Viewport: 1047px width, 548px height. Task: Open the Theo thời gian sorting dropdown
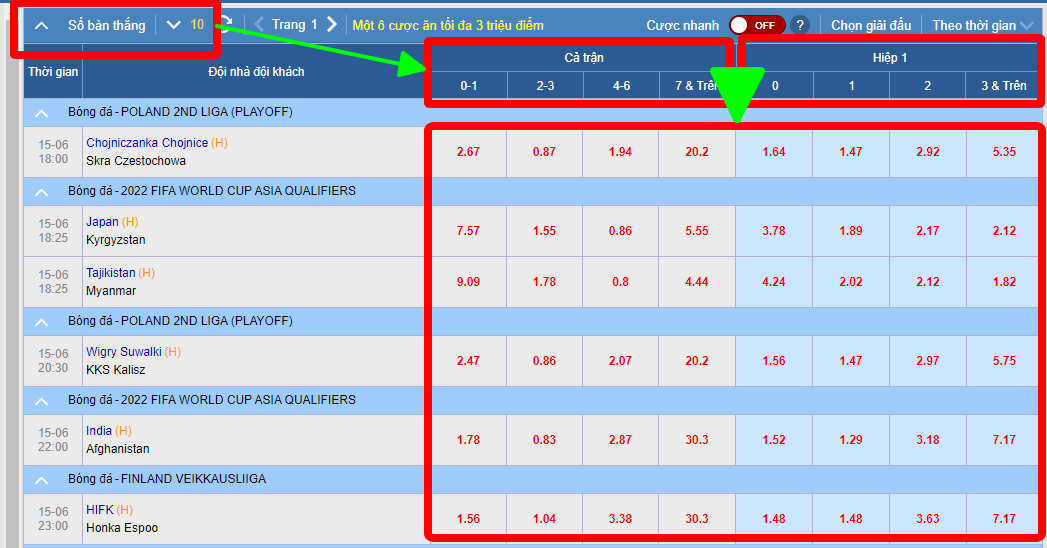point(982,25)
